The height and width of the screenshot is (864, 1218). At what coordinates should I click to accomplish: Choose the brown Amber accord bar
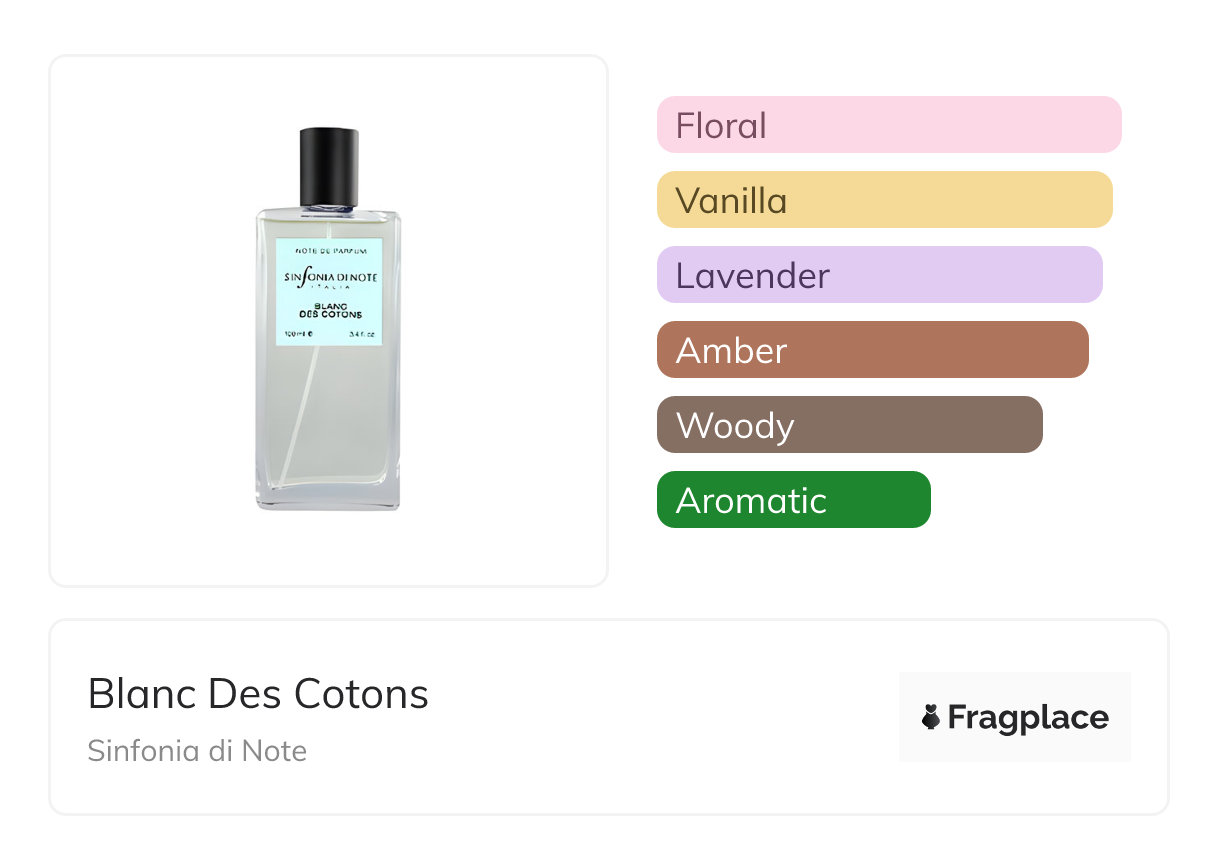[x=872, y=350]
